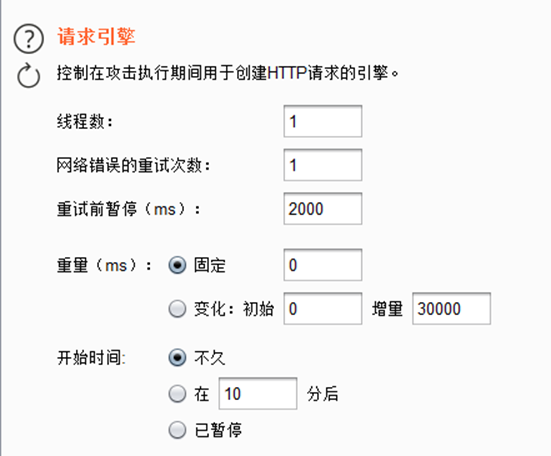551x456 pixels.
Task: Click the 网络错误的重试次数 input box
Action: click(x=323, y=165)
